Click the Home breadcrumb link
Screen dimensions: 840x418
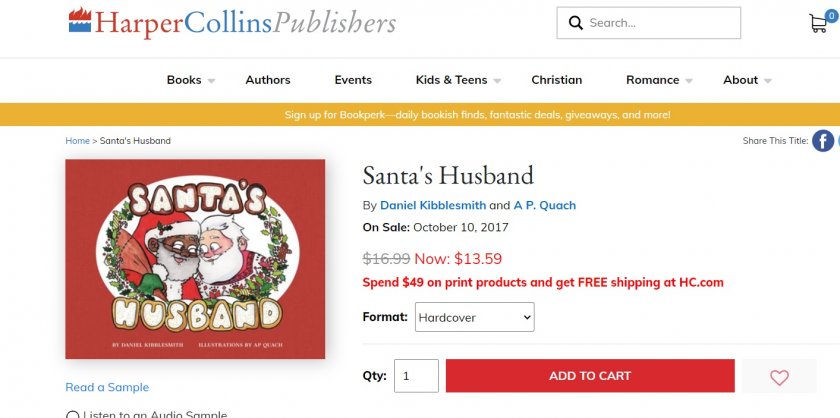pos(77,141)
